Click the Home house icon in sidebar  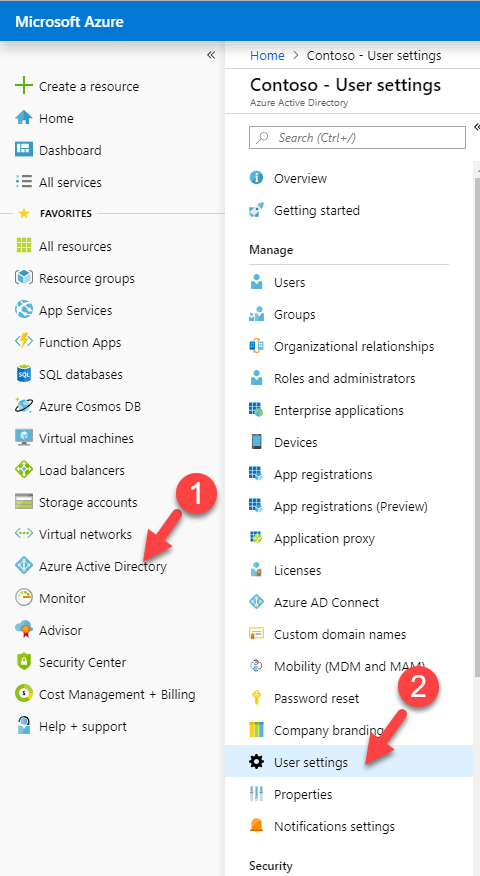pyautogui.click(x=24, y=118)
